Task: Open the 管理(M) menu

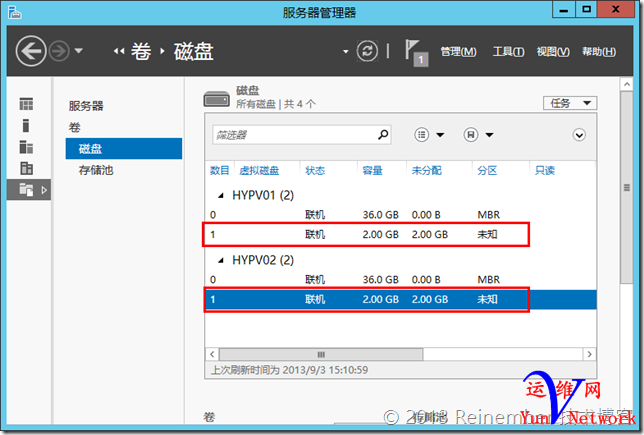Action: (458, 52)
